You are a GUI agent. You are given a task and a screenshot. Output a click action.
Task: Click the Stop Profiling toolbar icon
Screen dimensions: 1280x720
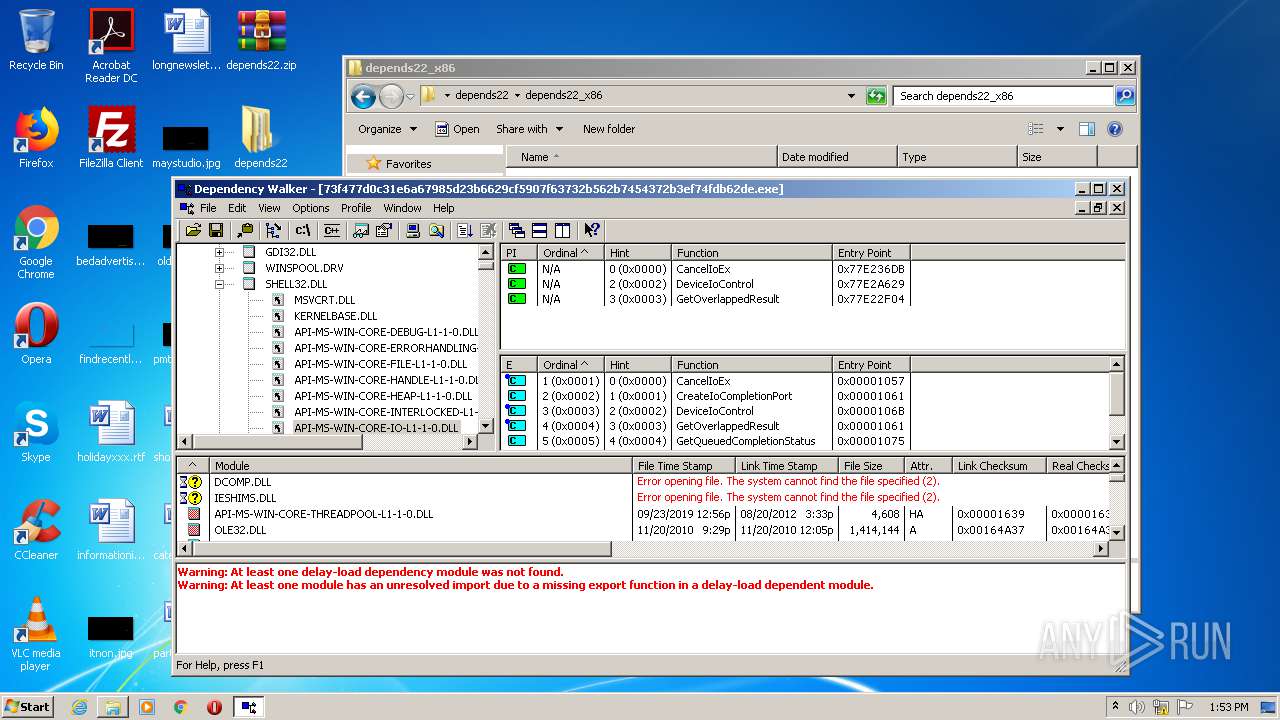point(488,230)
